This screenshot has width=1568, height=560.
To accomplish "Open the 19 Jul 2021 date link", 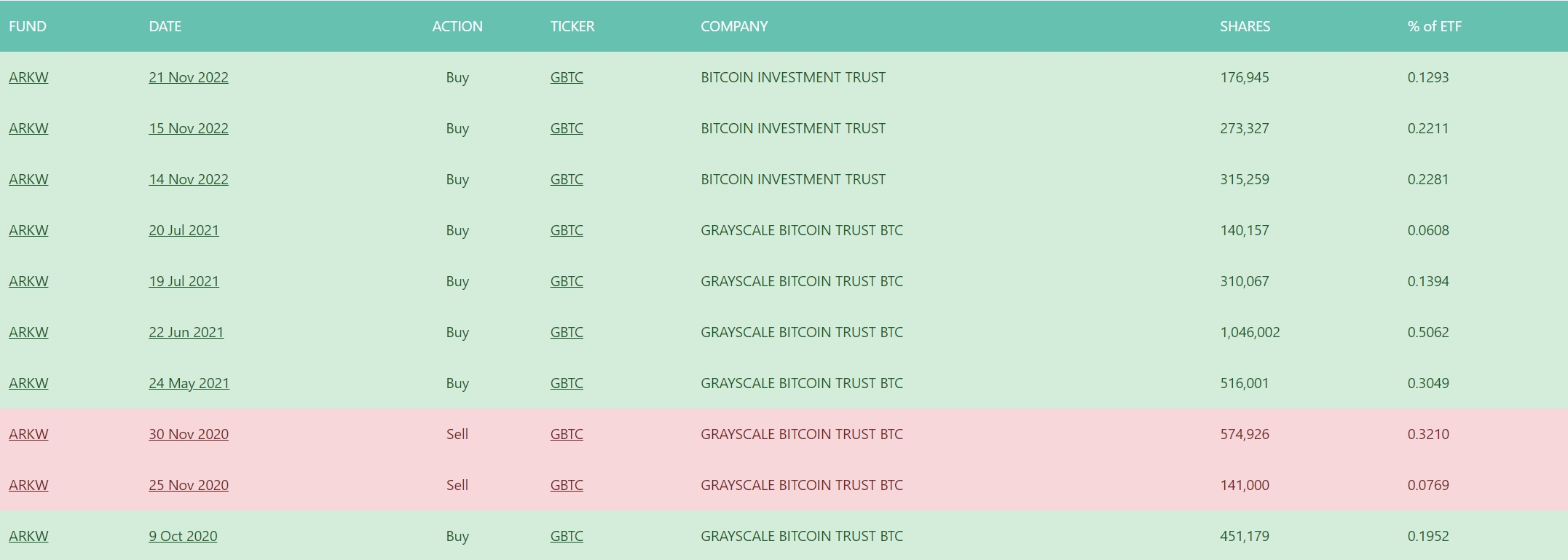I will coord(184,281).
